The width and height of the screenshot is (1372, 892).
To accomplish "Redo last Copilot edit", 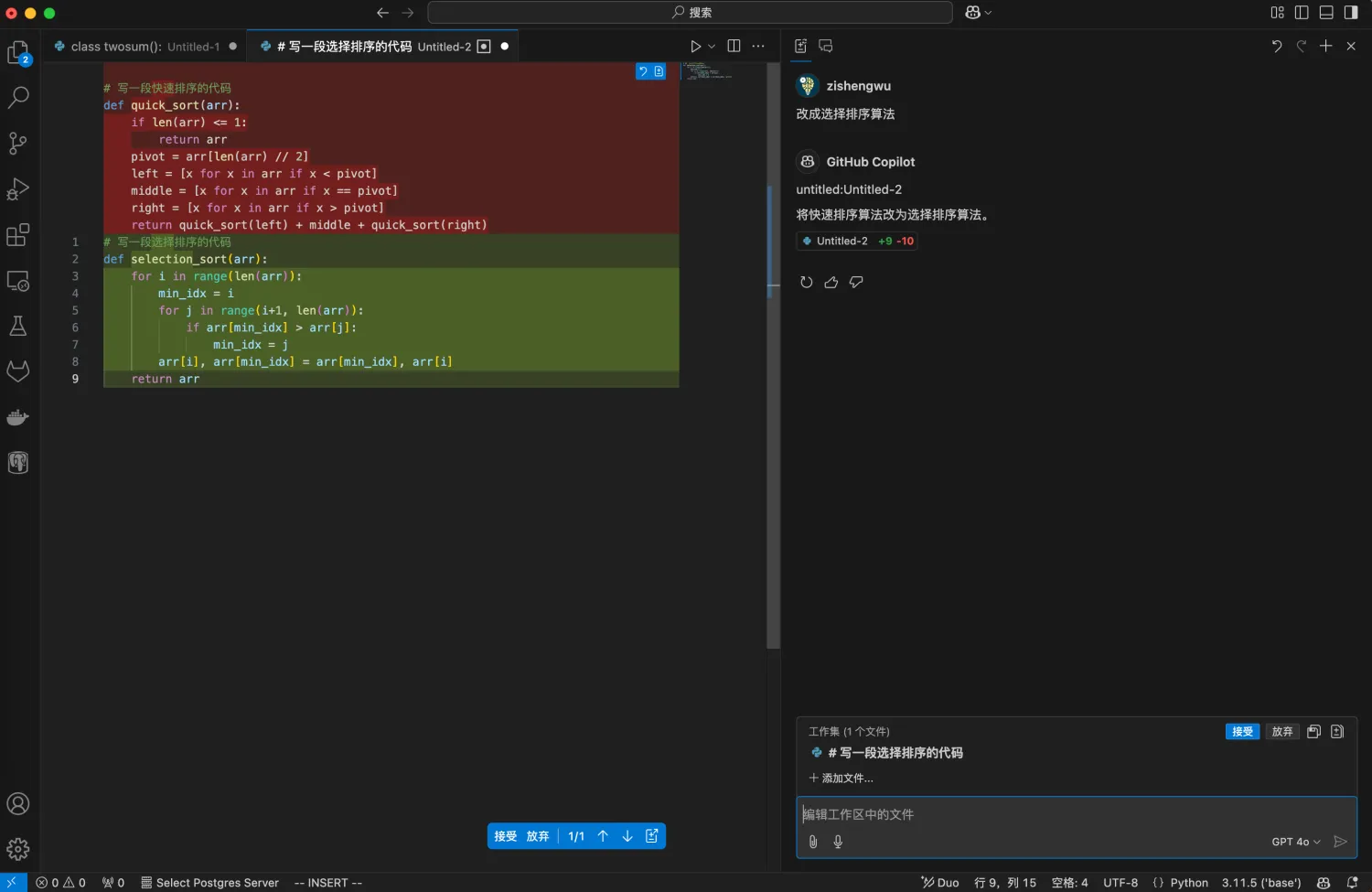I will (1302, 46).
